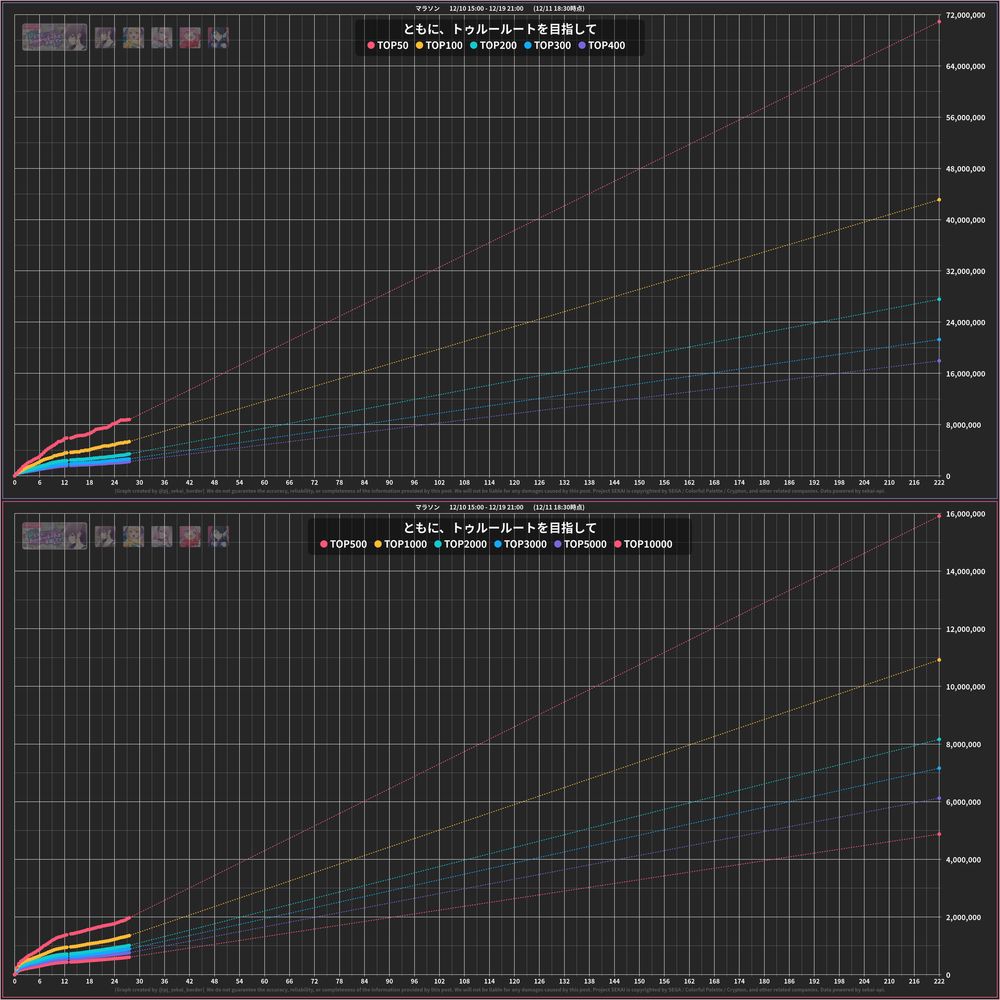Click the dark-blue-haired character icon in the TOP500–TOP10000 chart
The width and height of the screenshot is (1000, 1000).
(218, 536)
